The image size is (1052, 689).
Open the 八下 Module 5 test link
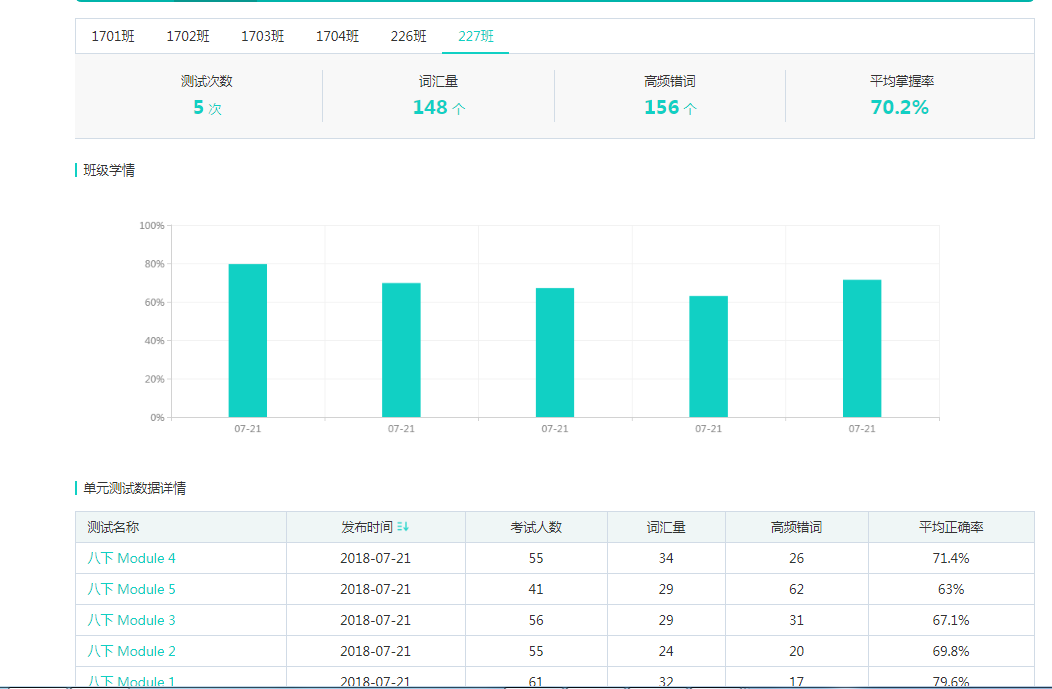(132, 589)
